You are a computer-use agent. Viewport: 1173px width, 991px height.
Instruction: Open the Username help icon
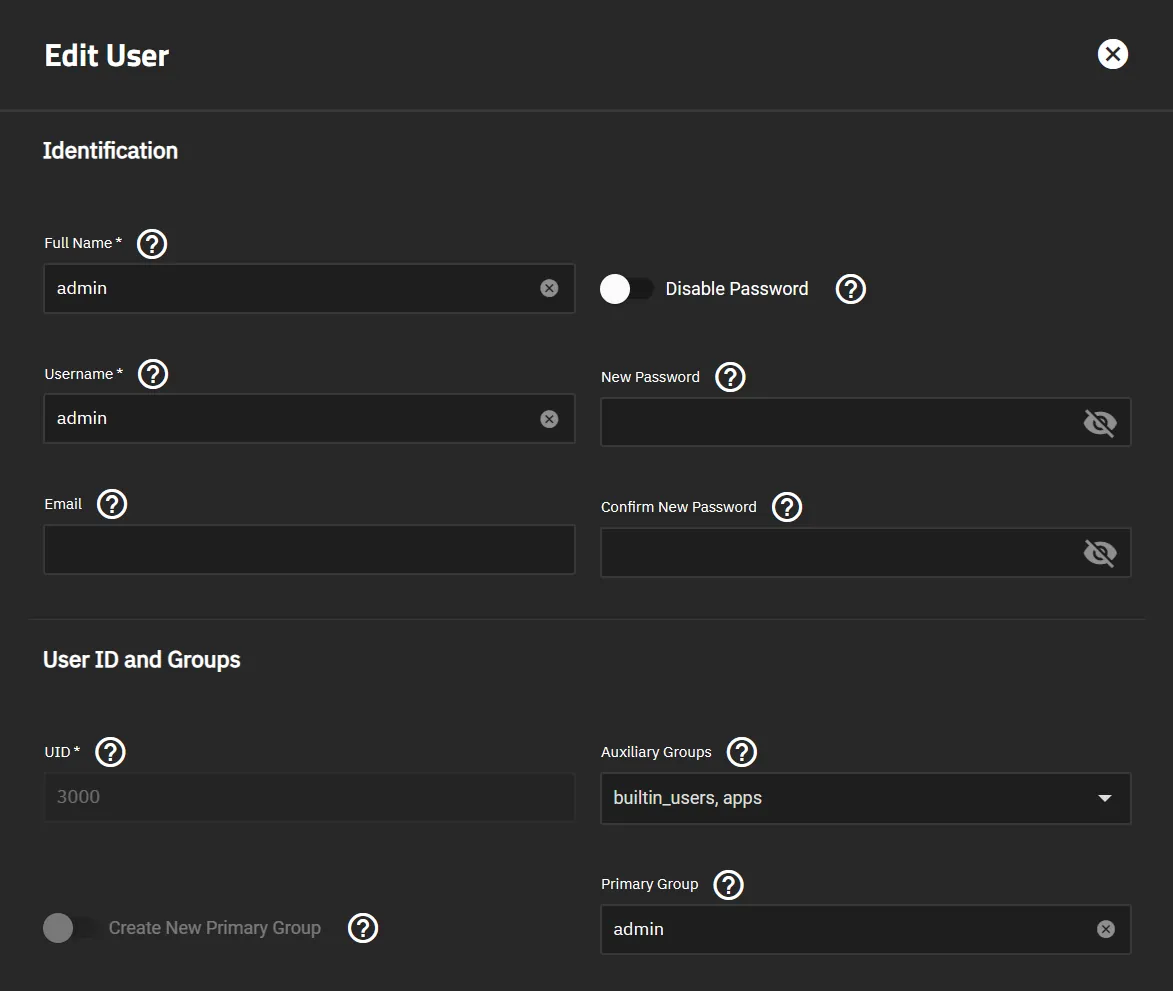(x=152, y=374)
